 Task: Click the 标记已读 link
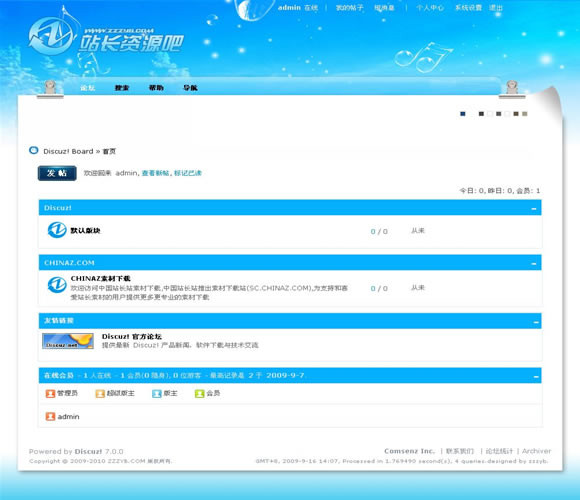[188, 173]
